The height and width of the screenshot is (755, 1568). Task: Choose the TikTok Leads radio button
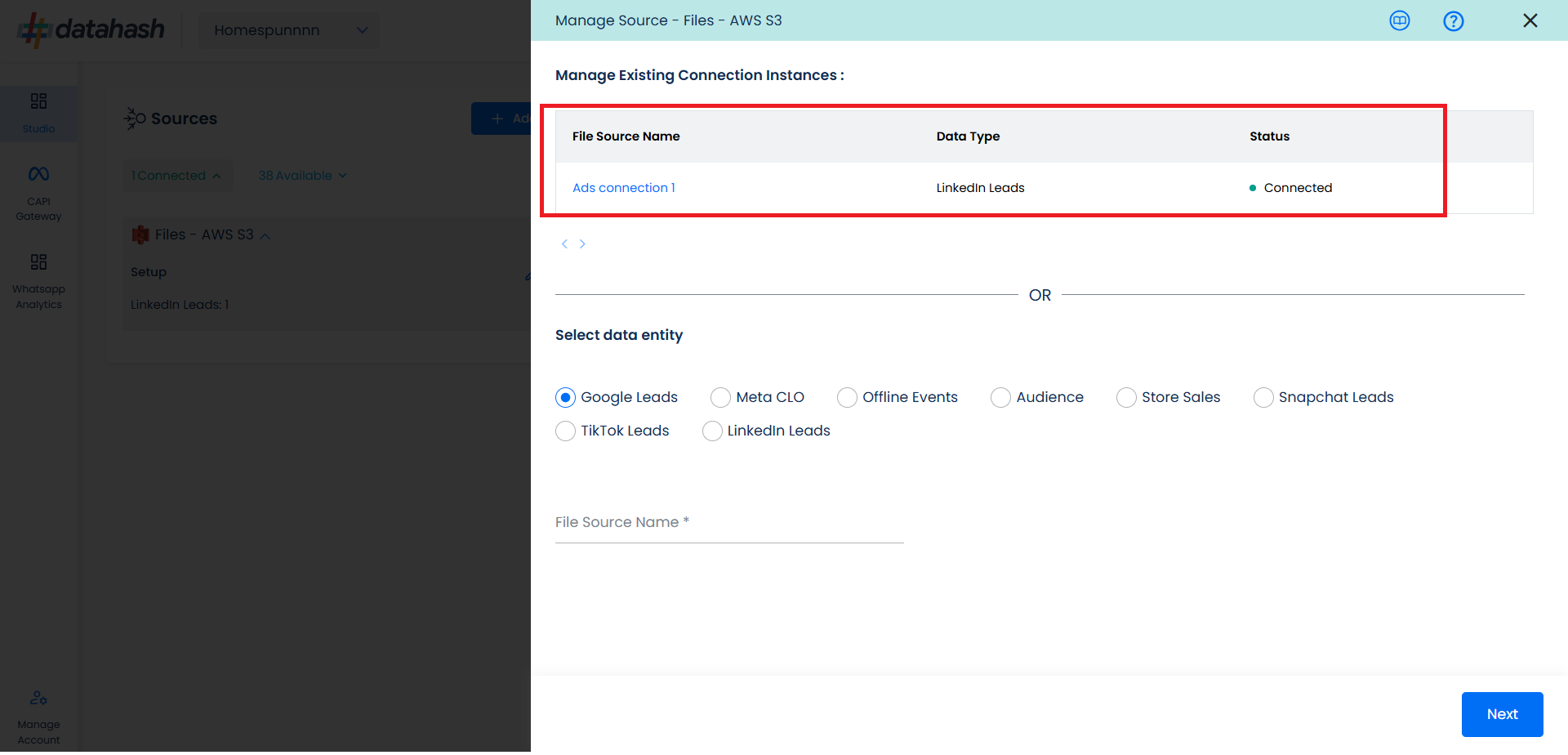(565, 431)
